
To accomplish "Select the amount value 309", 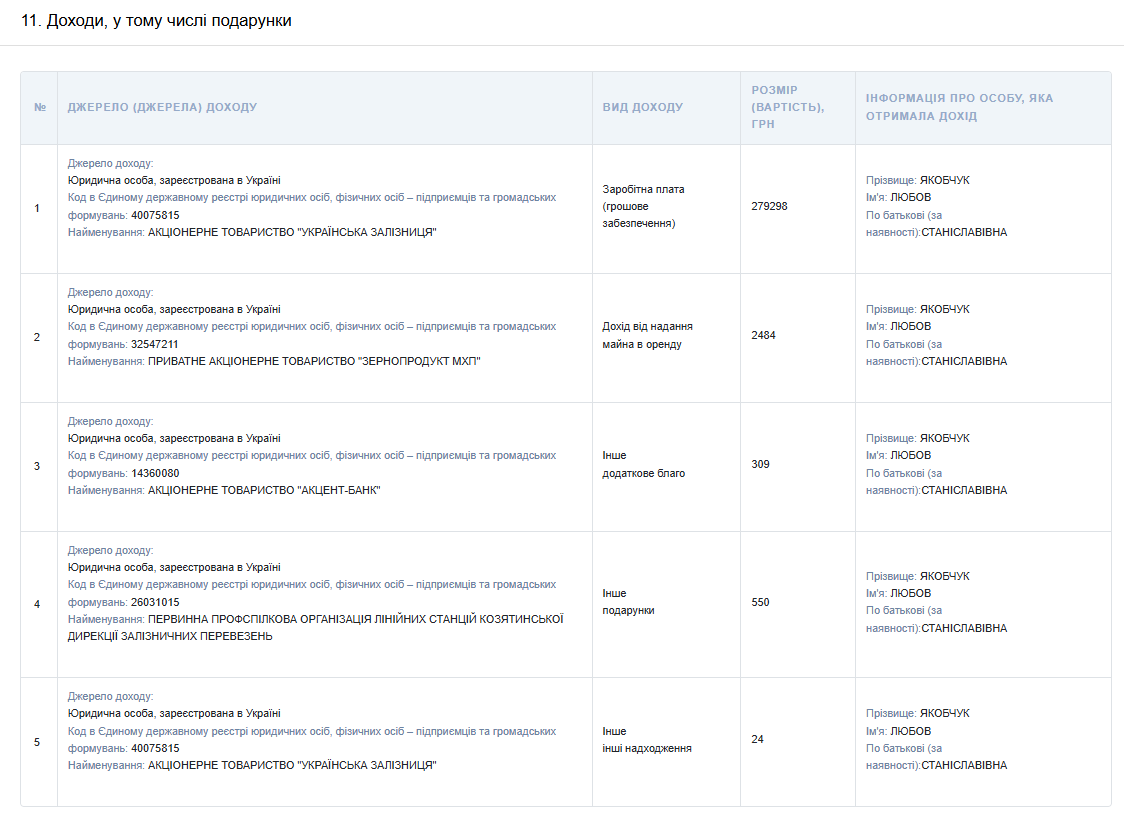I will click(761, 465).
